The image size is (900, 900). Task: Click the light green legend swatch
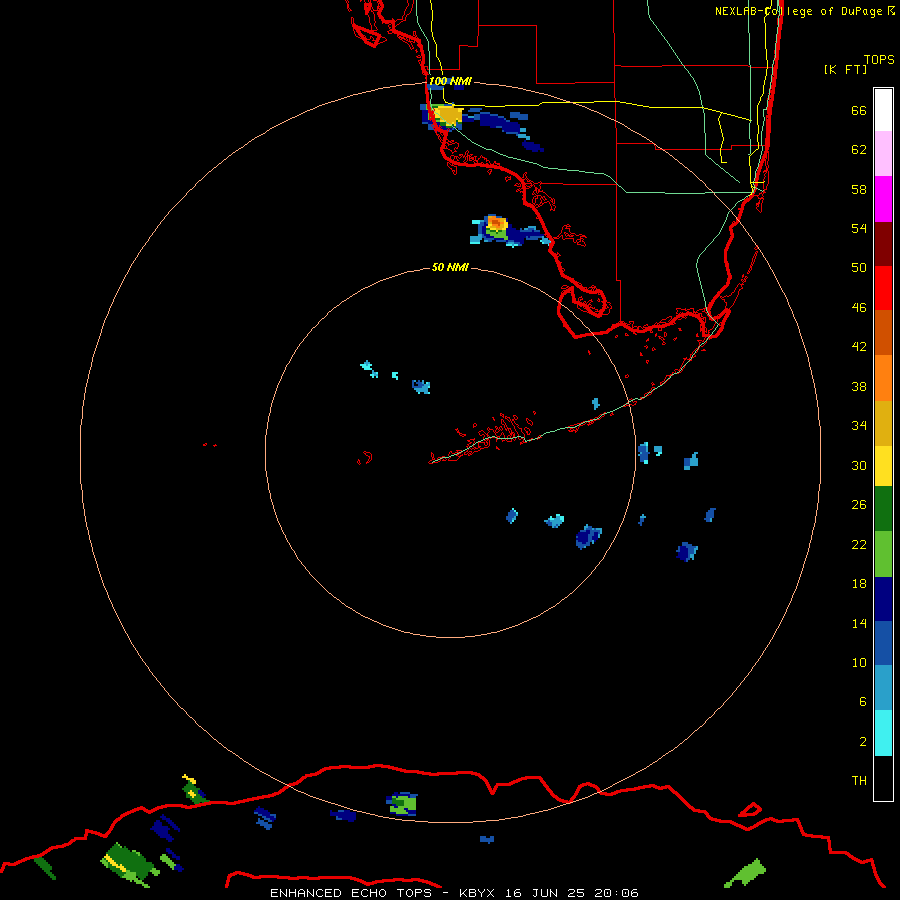coord(883,554)
